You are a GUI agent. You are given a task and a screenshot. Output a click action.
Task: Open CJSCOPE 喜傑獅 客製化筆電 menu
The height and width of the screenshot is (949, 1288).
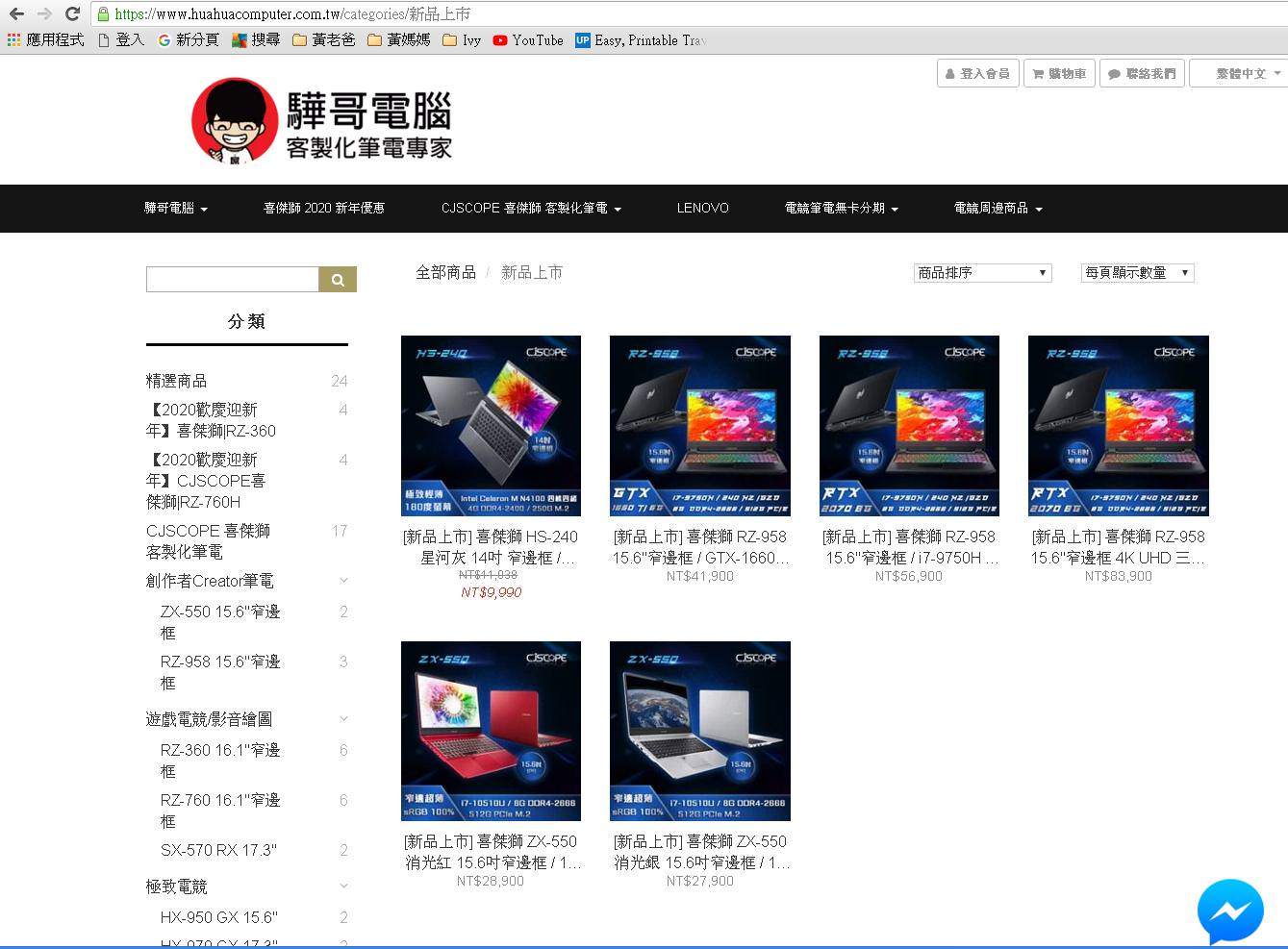point(531,208)
